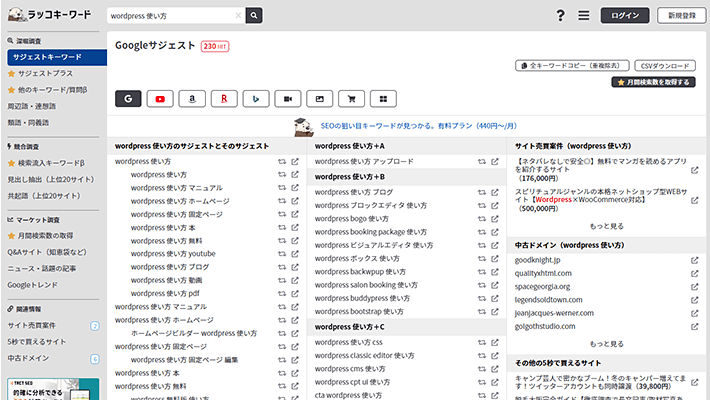Select the video camera suggest source icon
This screenshot has width=710, height=400.
click(x=288, y=99)
